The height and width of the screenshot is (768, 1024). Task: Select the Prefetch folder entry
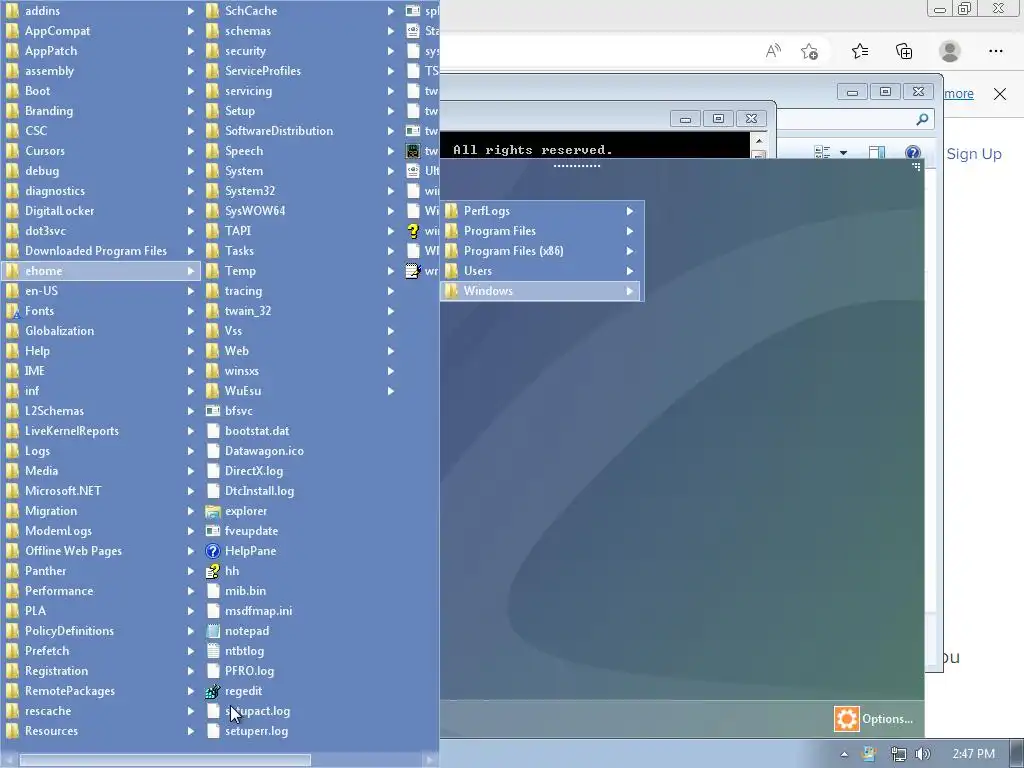point(46,651)
